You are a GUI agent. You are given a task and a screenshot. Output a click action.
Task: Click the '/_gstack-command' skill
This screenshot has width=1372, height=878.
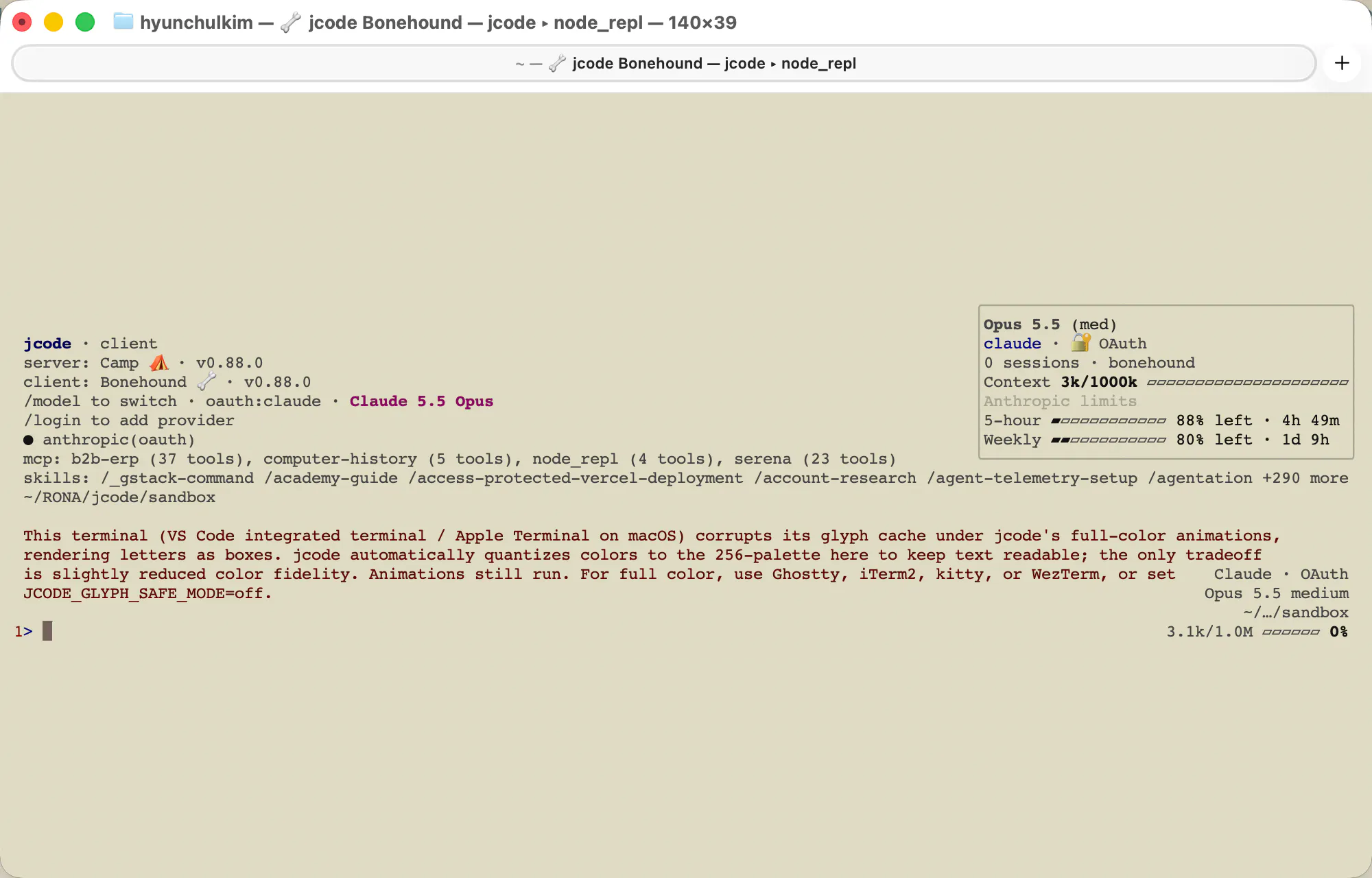177,478
